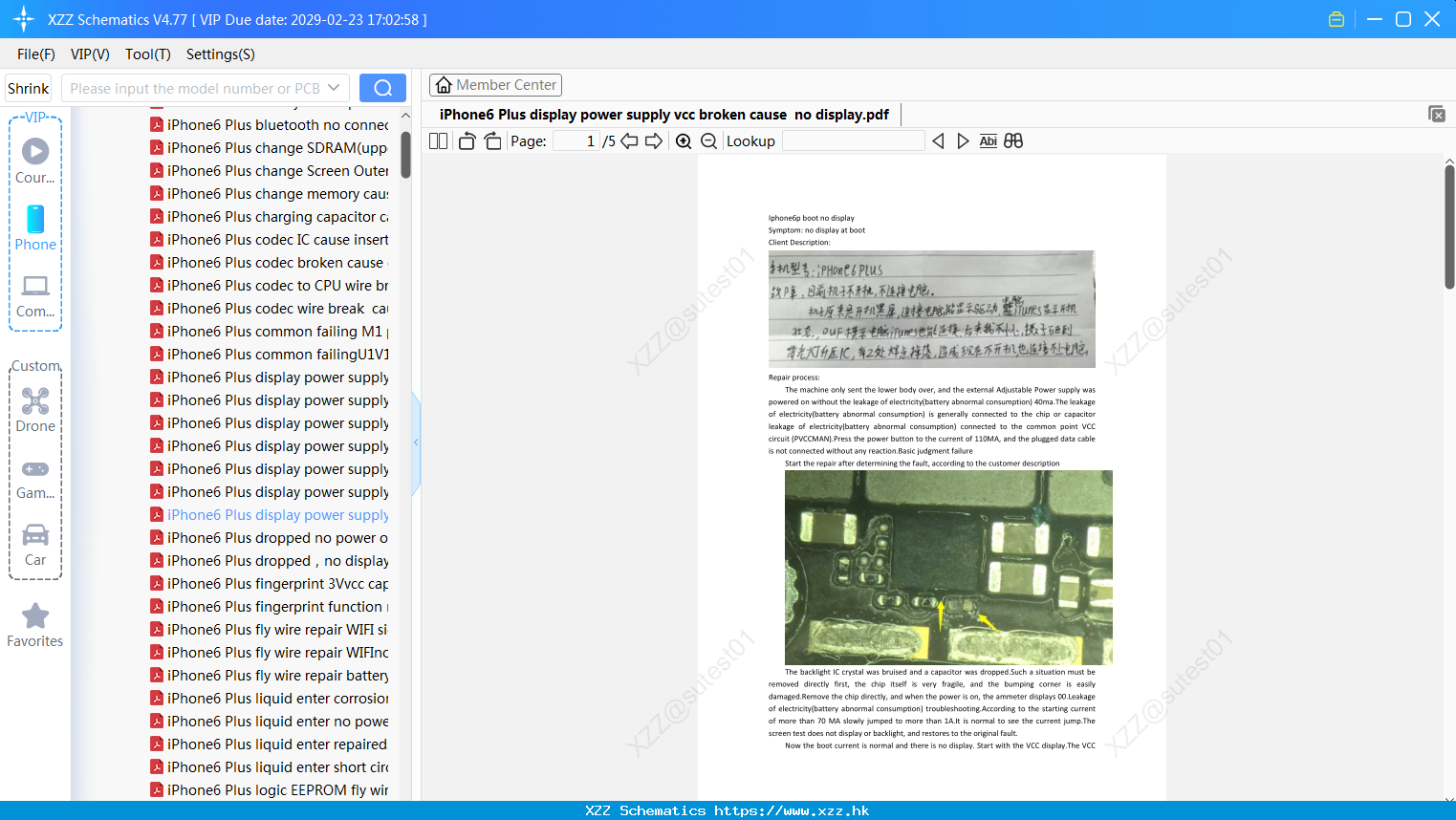Image resolution: width=1456 pixels, height=820 pixels.
Task: Open the Courses sidebar icon
Action: (x=35, y=161)
